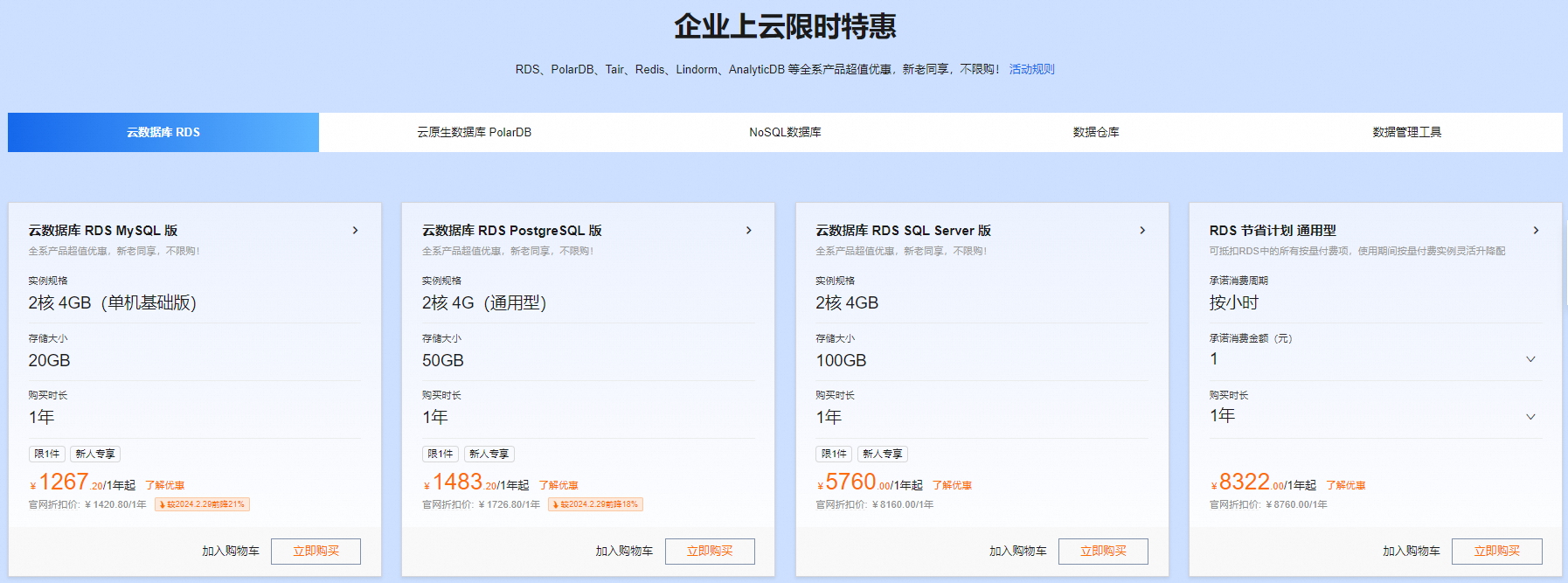Switch to the 数据仓库 tab
The image size is (1568, 583).
pos(1096,132)
